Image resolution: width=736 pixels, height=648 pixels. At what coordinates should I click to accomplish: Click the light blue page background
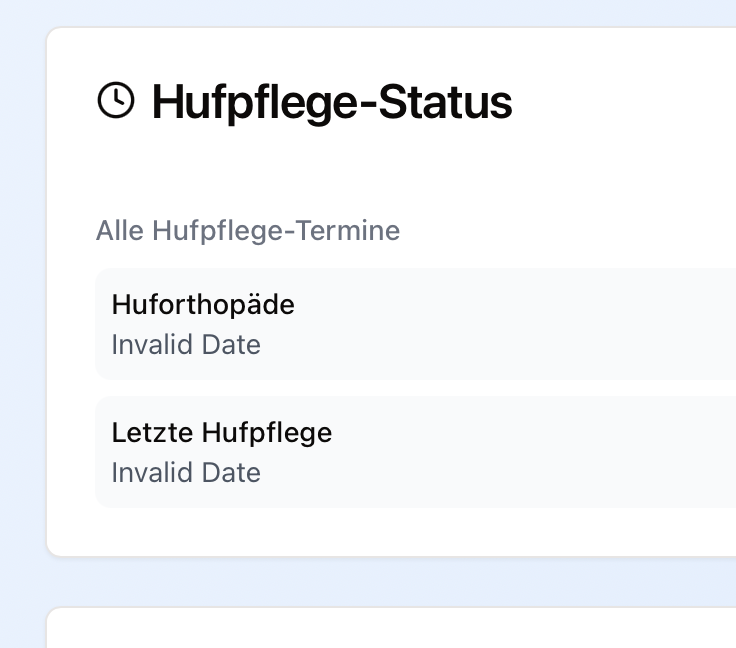point(22,300)
